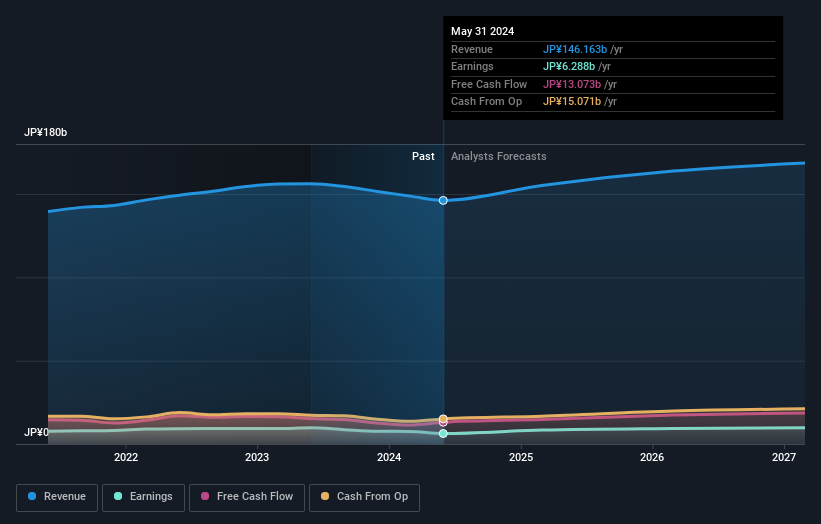821x524 pixels.
Task: Click the JP¥15.071b cash from op value
Action: [572, 102]
